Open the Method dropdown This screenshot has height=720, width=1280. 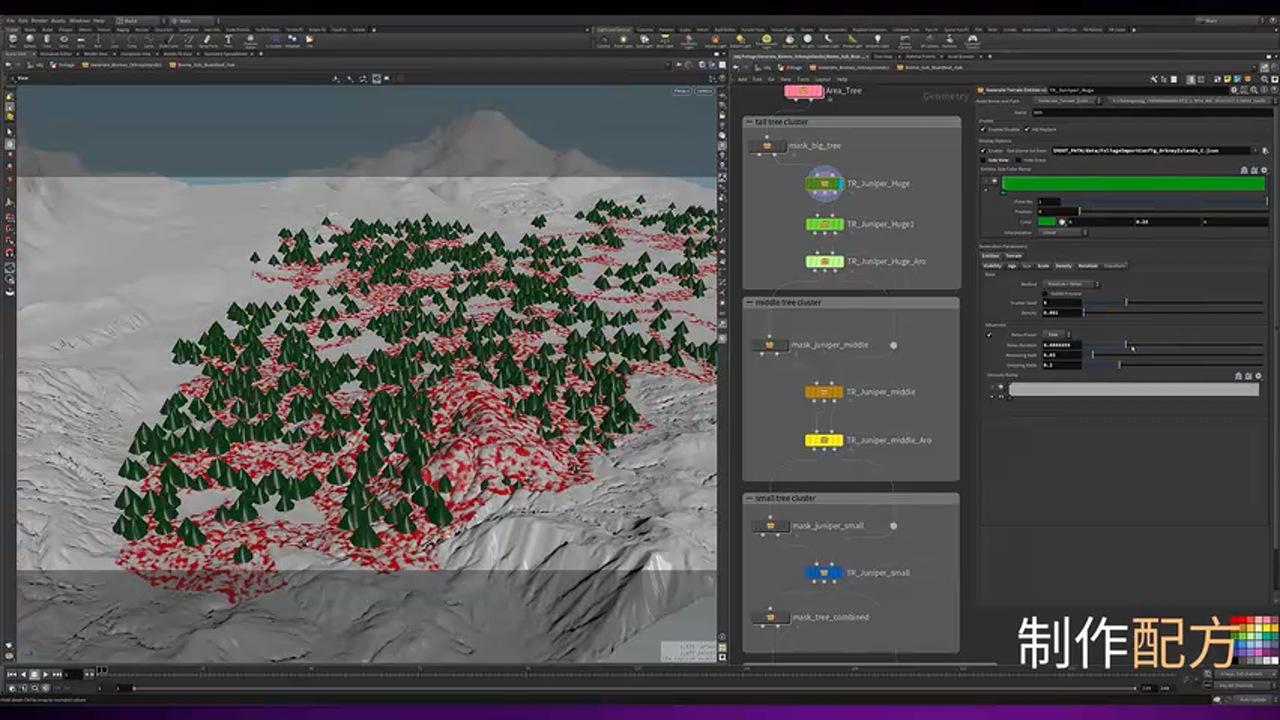point(1070,284)
